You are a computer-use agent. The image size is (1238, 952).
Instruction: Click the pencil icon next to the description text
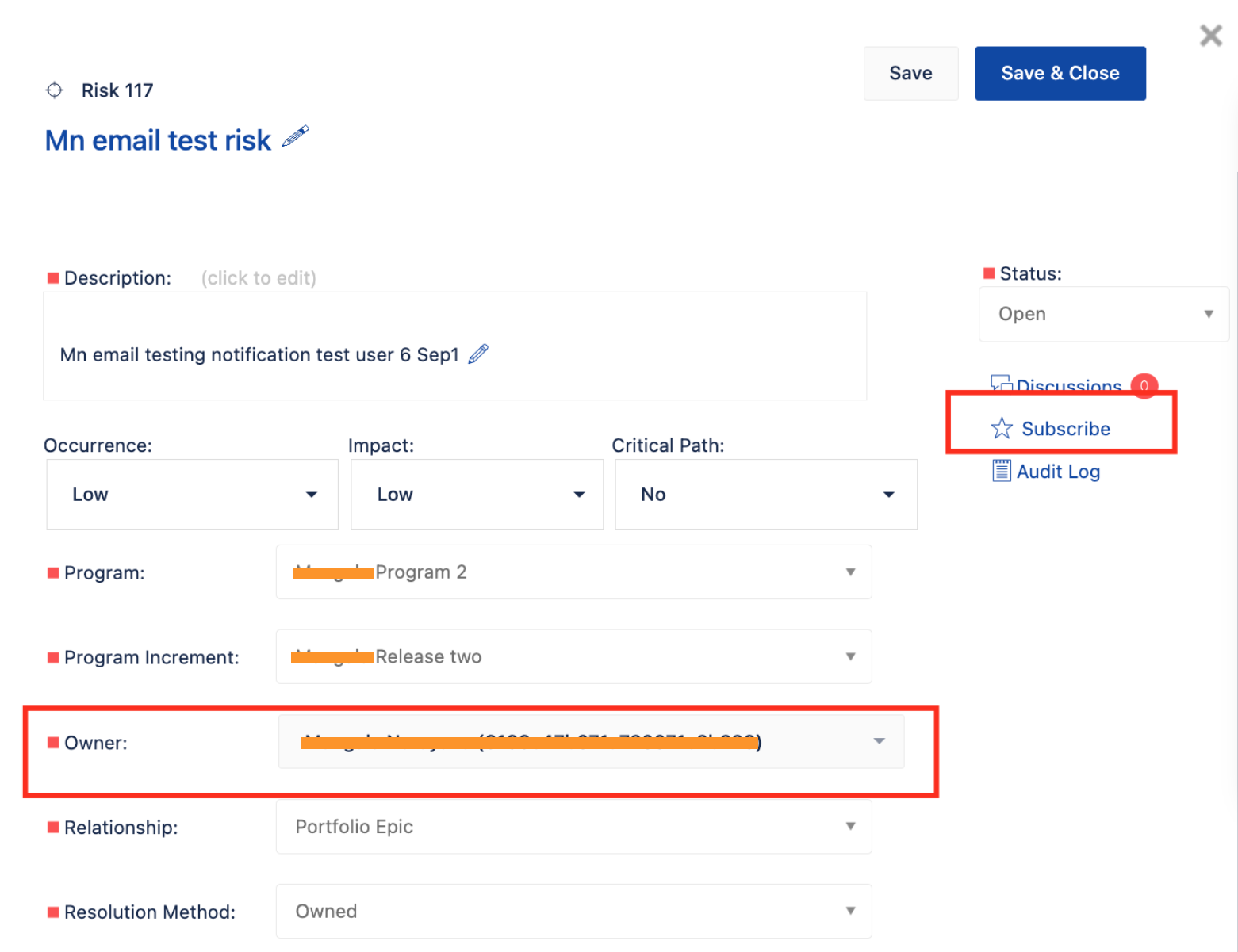point(478,354)
